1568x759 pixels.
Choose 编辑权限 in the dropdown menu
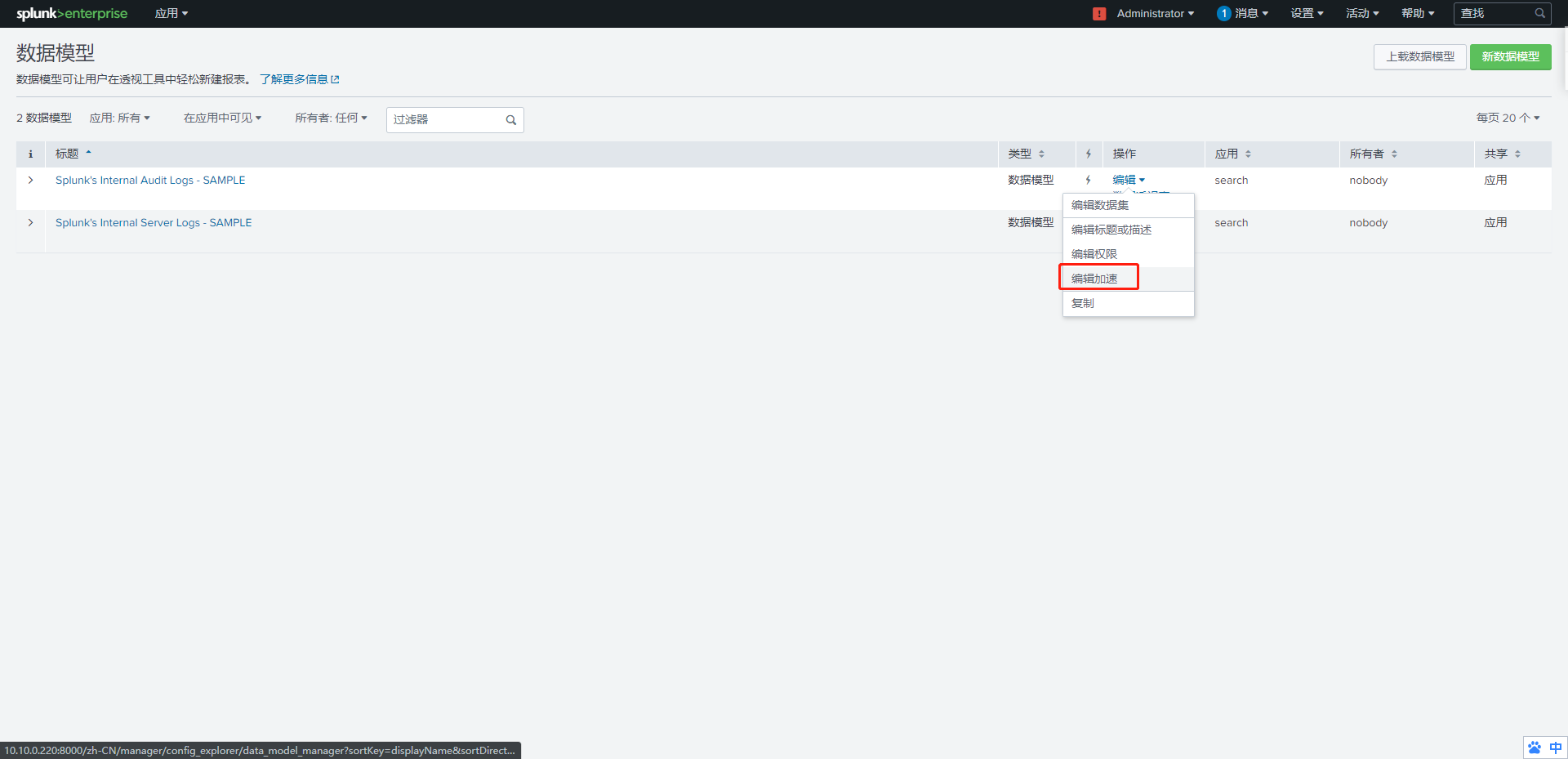tap(1094, 254)
